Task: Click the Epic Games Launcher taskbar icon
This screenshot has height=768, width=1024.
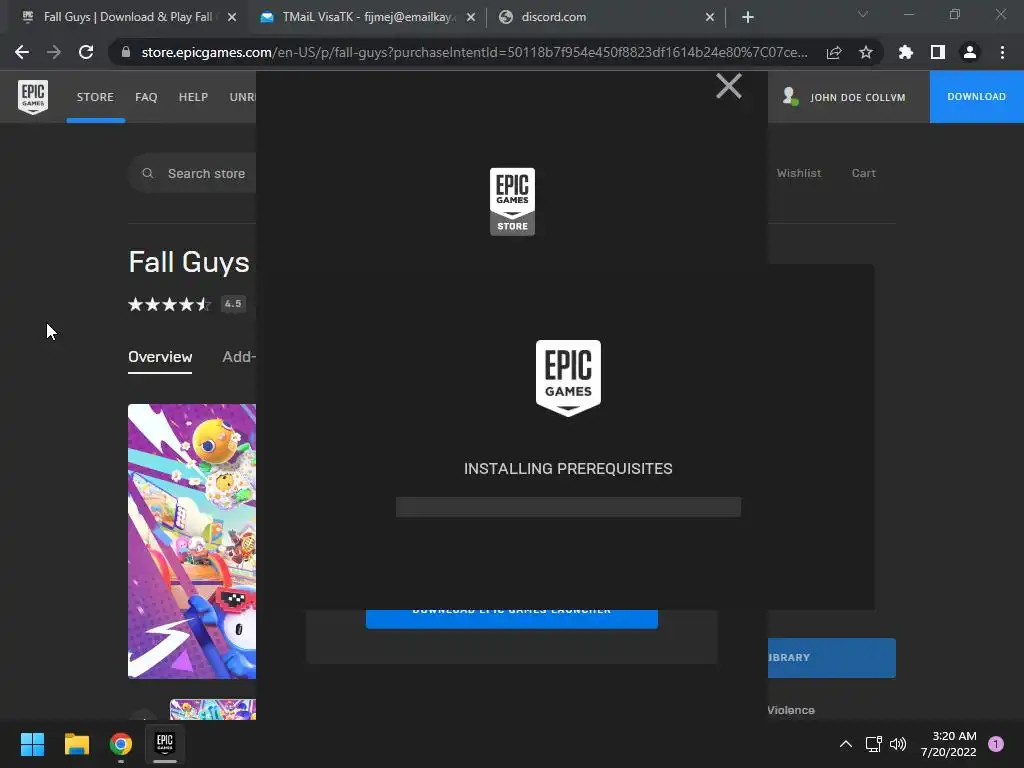Action: (x=165, y=743)
